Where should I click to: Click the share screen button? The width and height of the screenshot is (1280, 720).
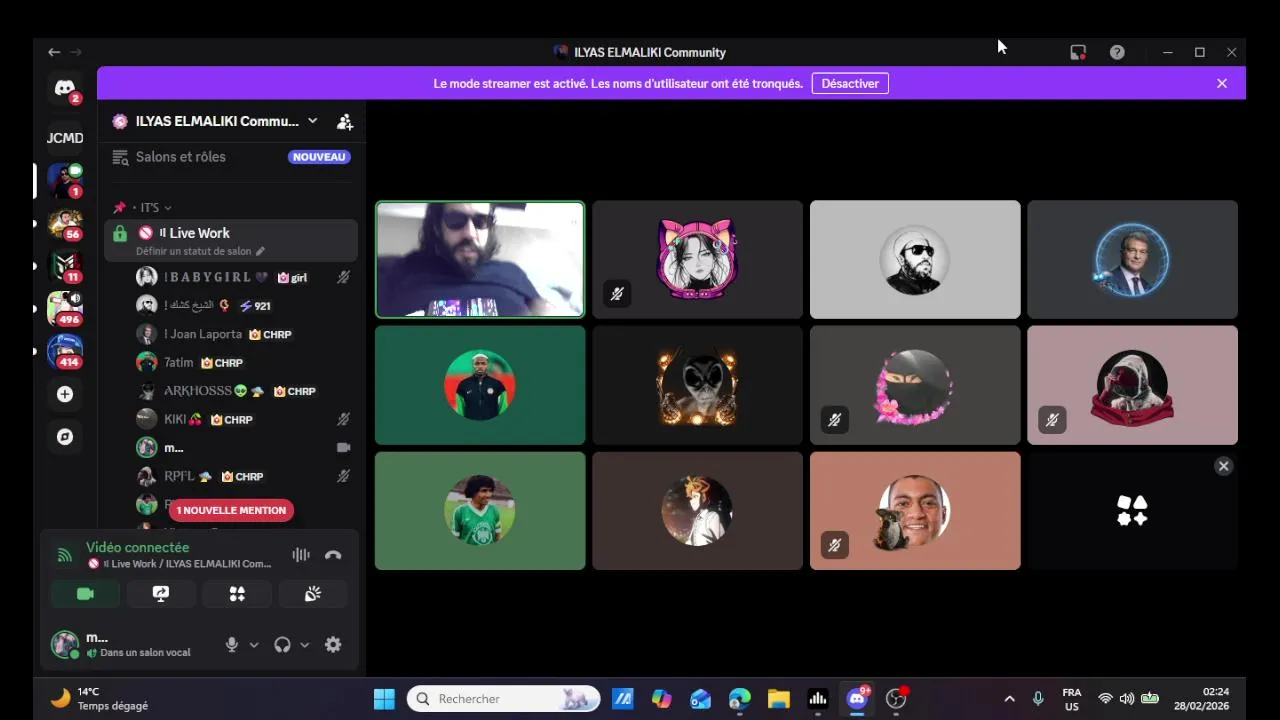pos(161,594)
